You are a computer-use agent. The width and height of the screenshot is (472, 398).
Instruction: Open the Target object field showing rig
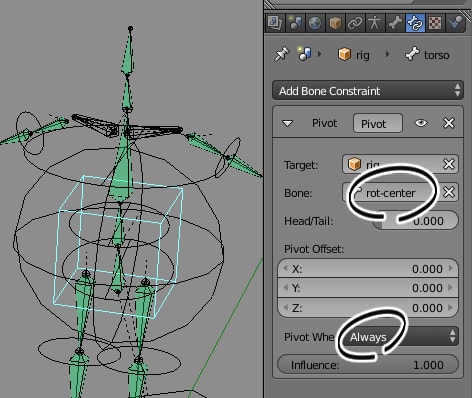click(x=392, y=164)
